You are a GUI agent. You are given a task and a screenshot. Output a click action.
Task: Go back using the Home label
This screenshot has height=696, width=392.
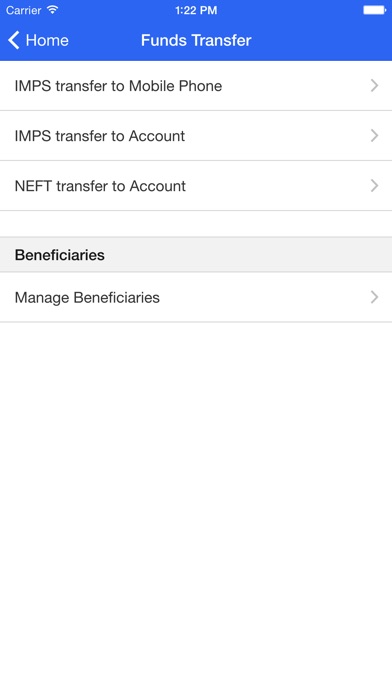pyautogui.click(x=47, y=40)
